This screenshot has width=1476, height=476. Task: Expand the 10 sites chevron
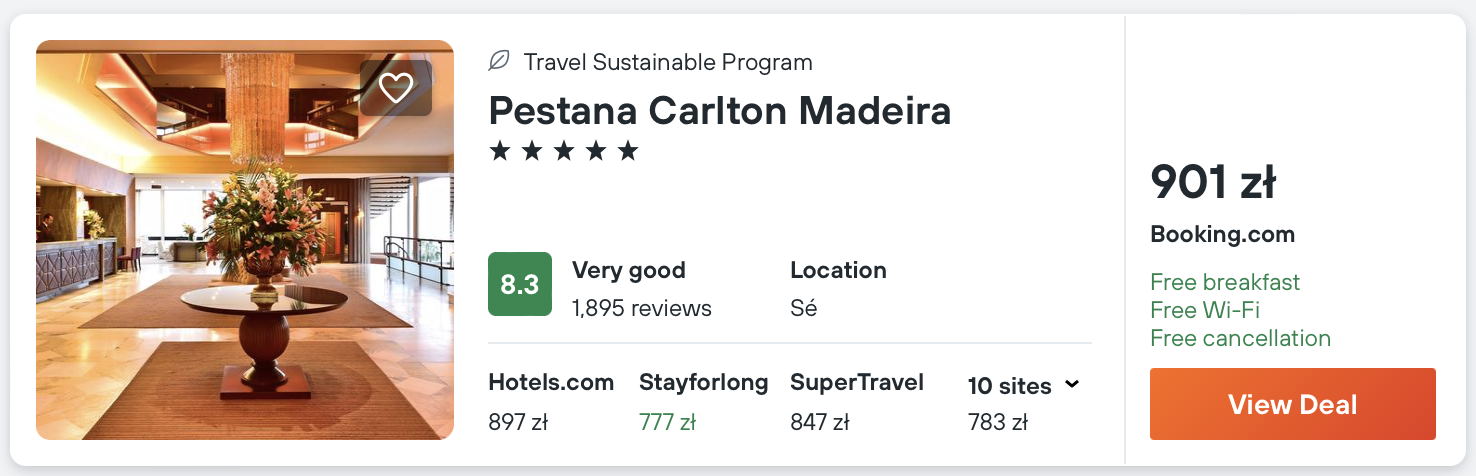1072,384
